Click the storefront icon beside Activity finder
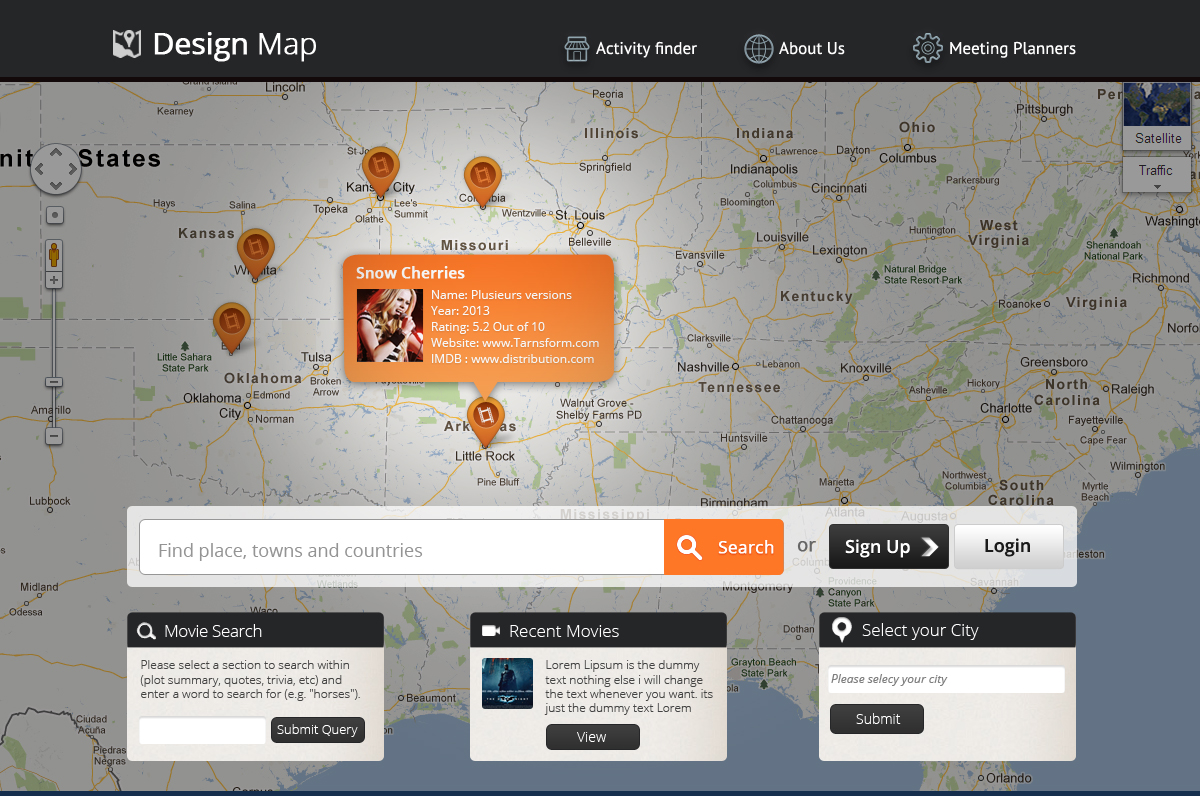 (578, 48)
